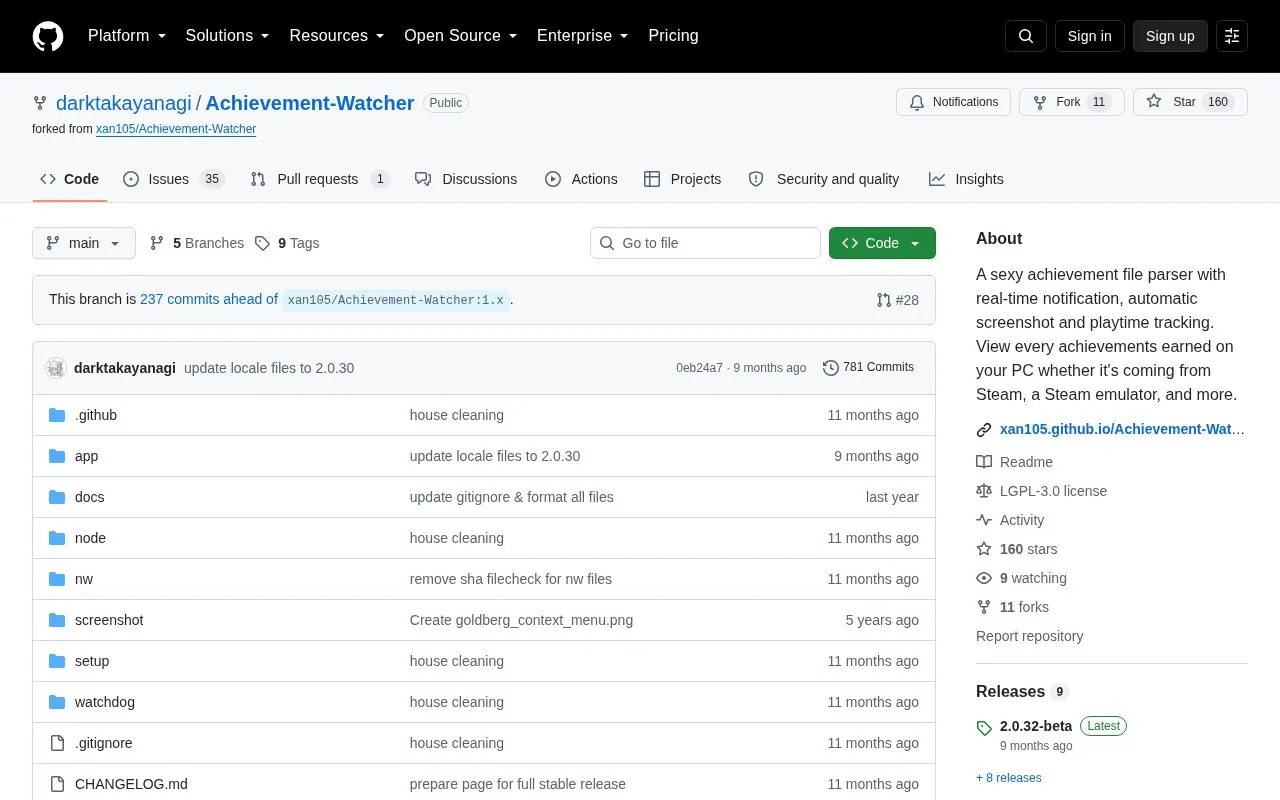Click the darktakayanagi avatar image
The height and width of the screenshot is (800, 1280).
pos(56,368)
